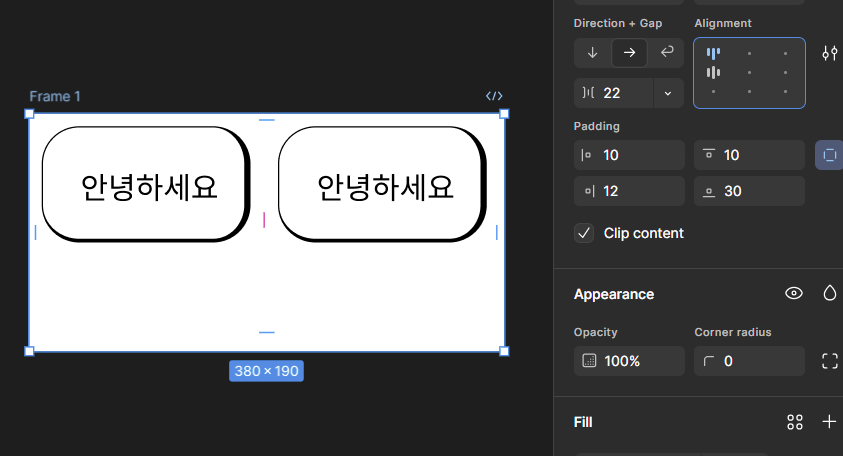Open blend mode droplet icon
843x456 pixels.
pyautogui.click(x=830, y=294)
